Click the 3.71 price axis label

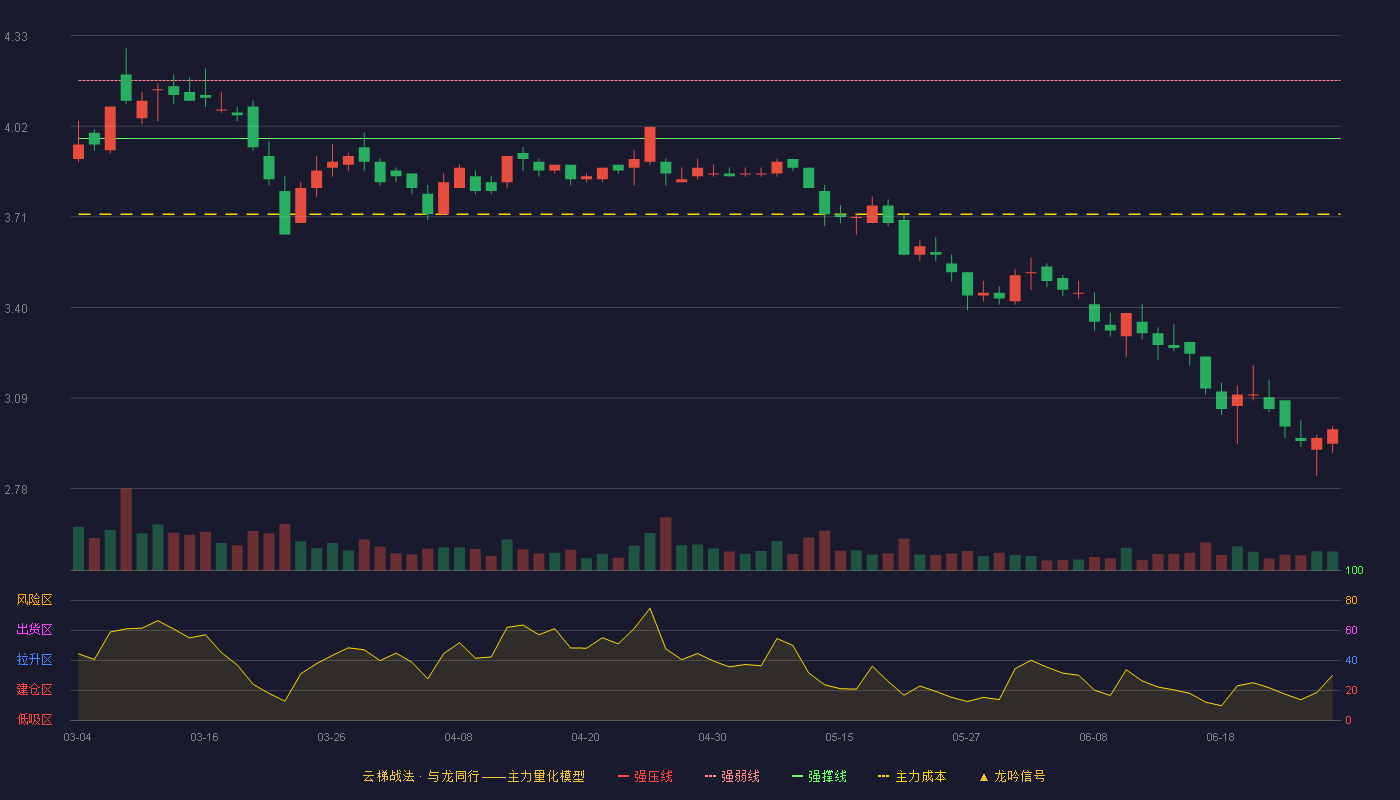click(16, 218)
